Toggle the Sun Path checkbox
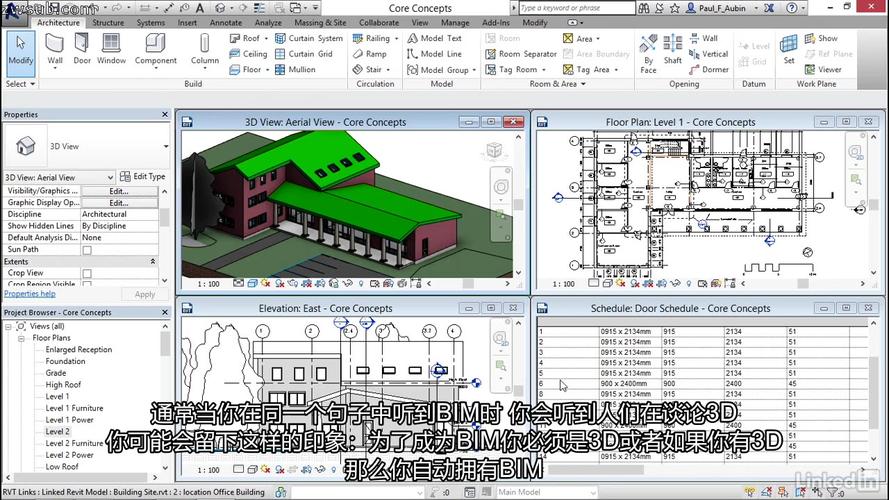The height and width of the screenshot is (500, 889). 87,250
